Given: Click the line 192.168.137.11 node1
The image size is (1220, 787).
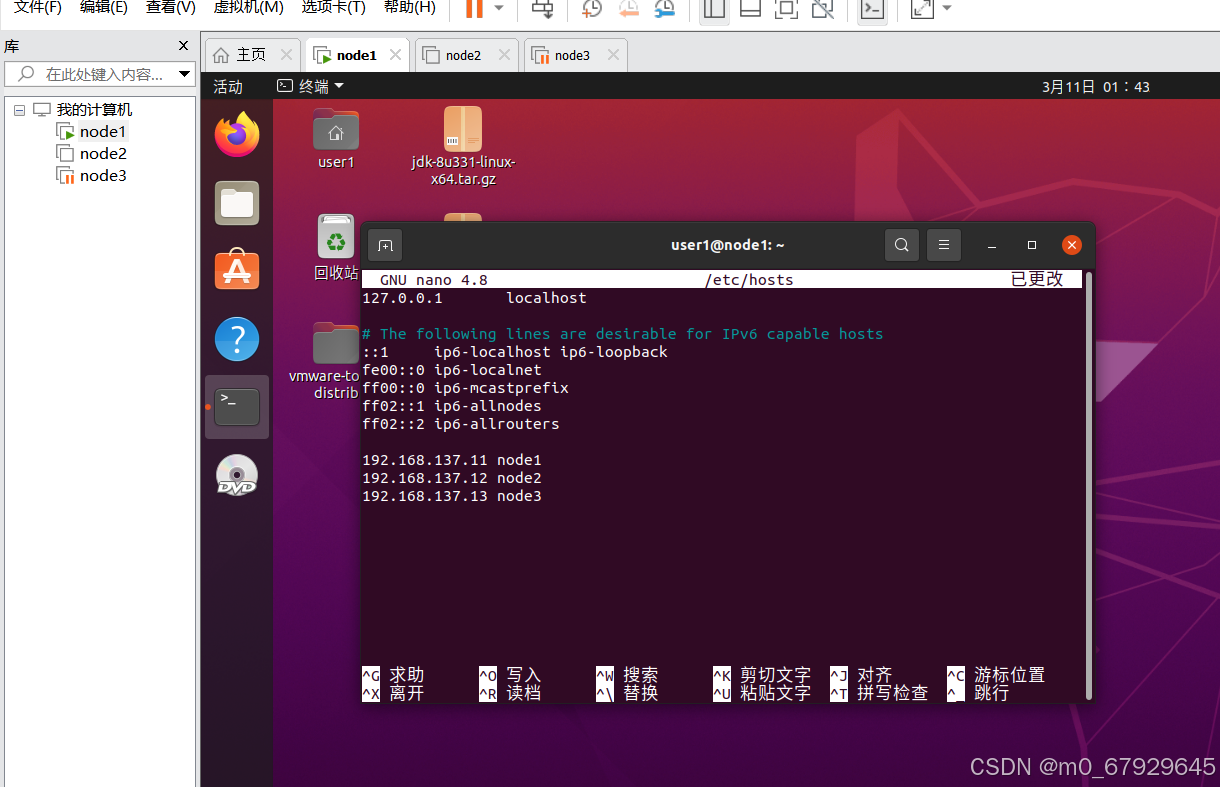Looking at the screenshot, I should pyautogui.click(x=451, y=460).
